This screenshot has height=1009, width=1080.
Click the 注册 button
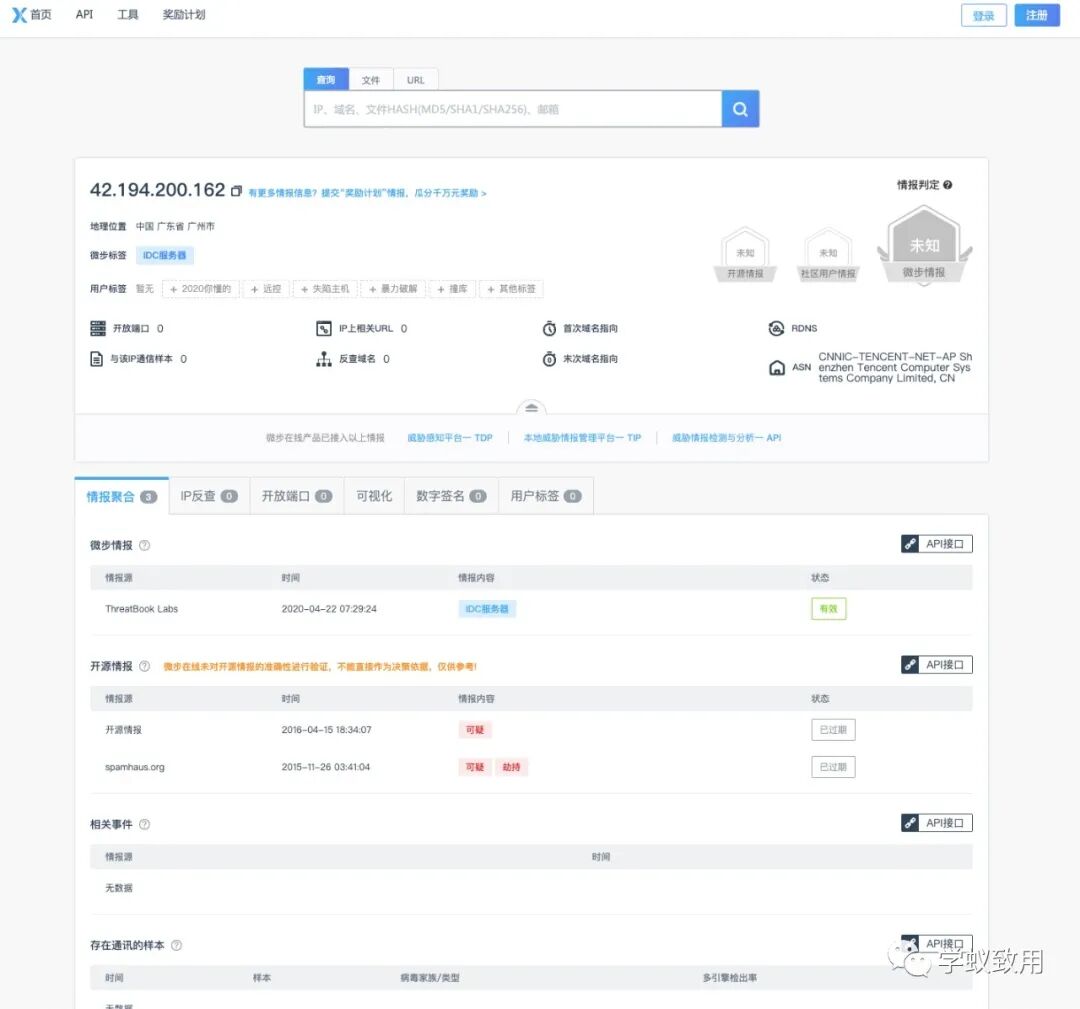point(1037,15)
